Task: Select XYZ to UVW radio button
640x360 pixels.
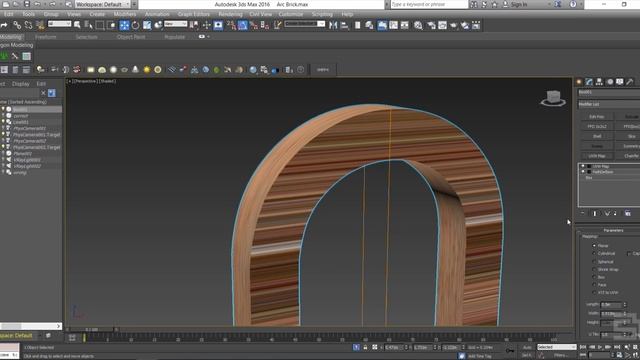Action: (594, 293)
